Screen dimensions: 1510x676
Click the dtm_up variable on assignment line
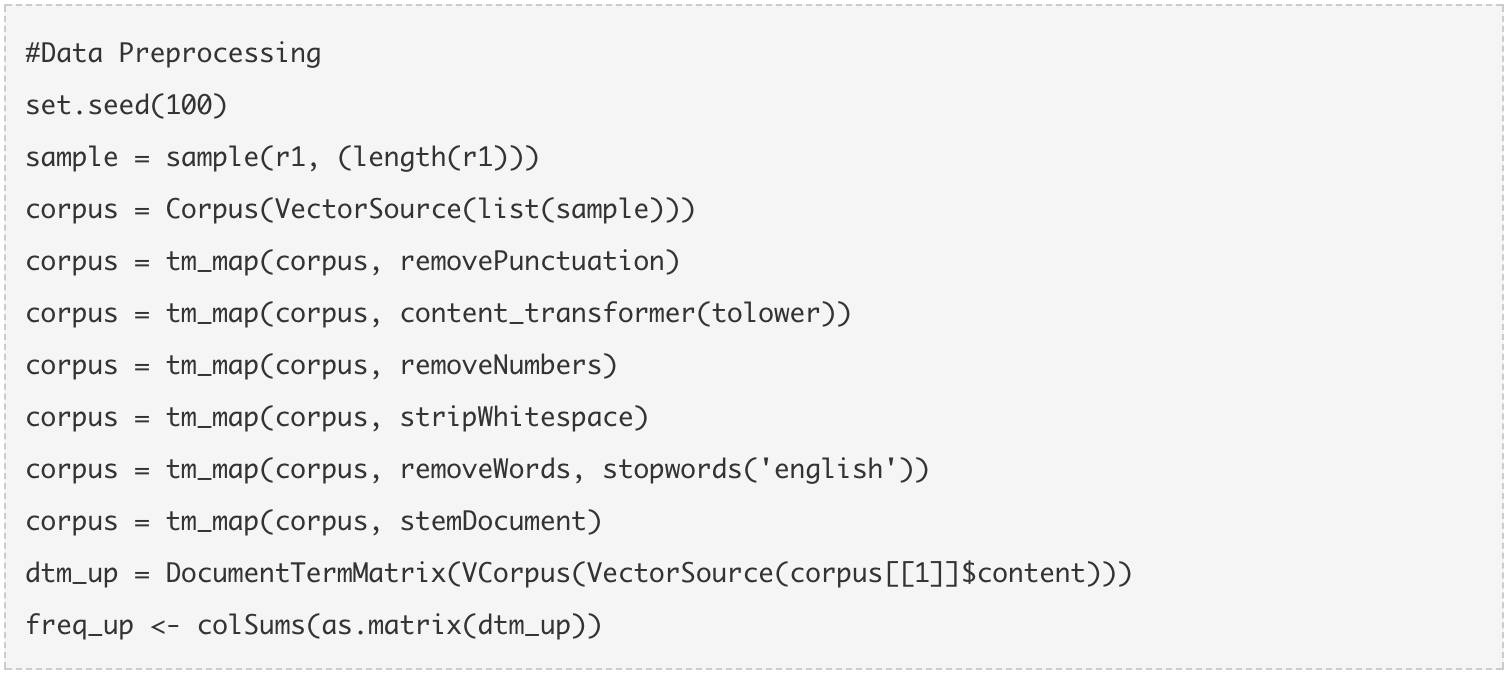(72, 573)
